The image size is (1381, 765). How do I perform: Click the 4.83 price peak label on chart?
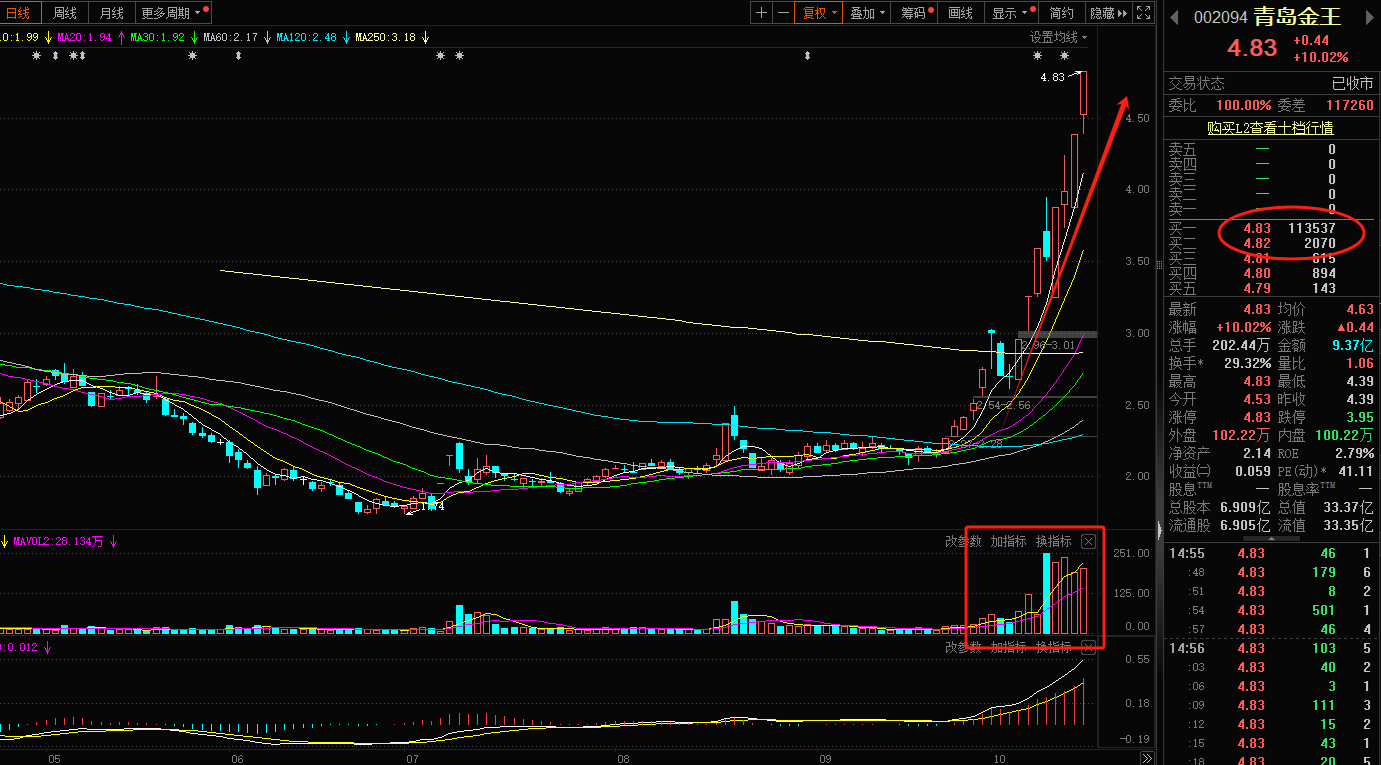pyautogui.click(x=1052, y=77)
